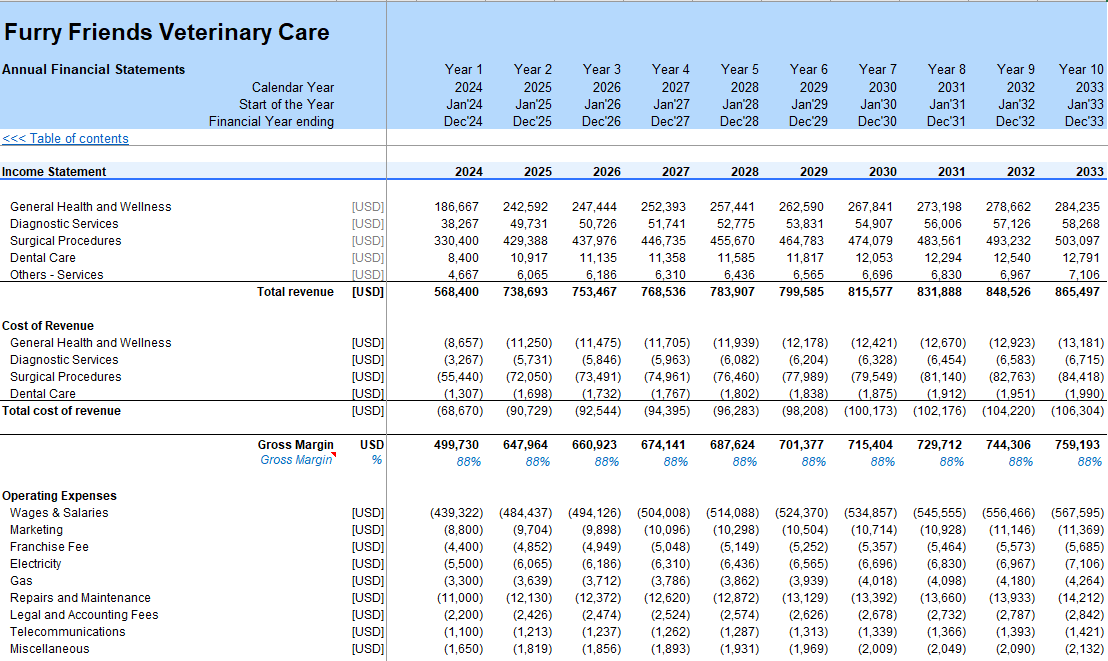This screenshot has width=1108, height=661.
Task: Select the Dec'24 financial year ending cell
Action: pyautogui.click(x=463, y=122)
